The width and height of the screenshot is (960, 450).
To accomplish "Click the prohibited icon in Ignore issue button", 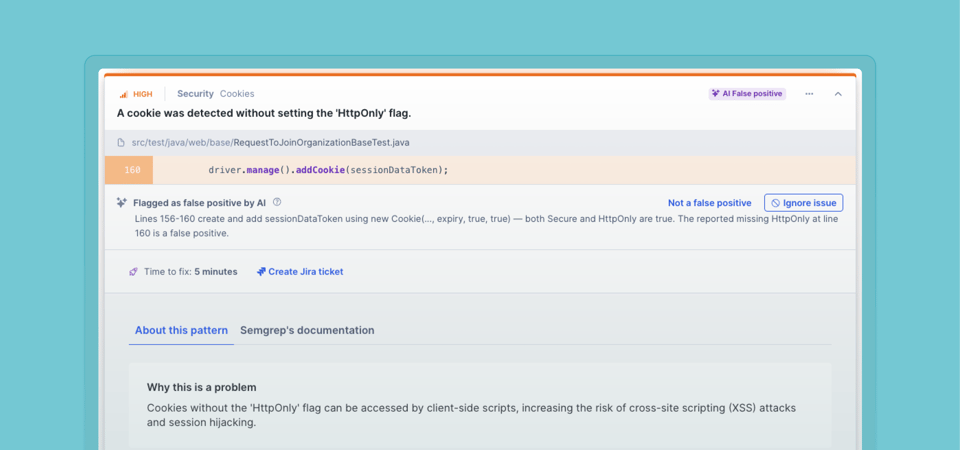I will (x=775, y=203).
